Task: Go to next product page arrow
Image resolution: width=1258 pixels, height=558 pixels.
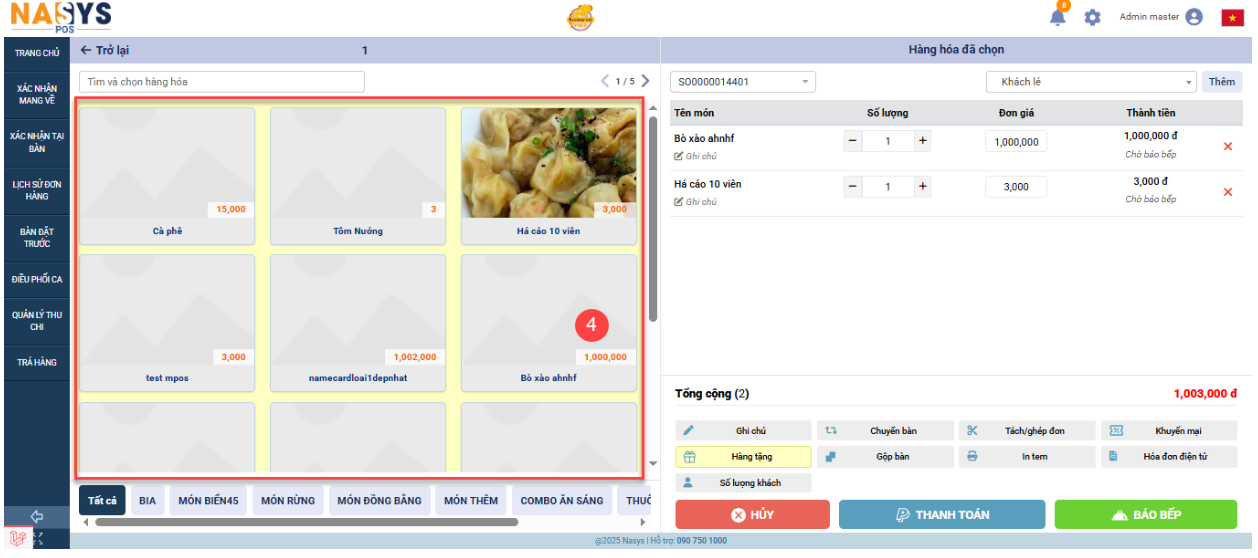Action: coord(646,81)
